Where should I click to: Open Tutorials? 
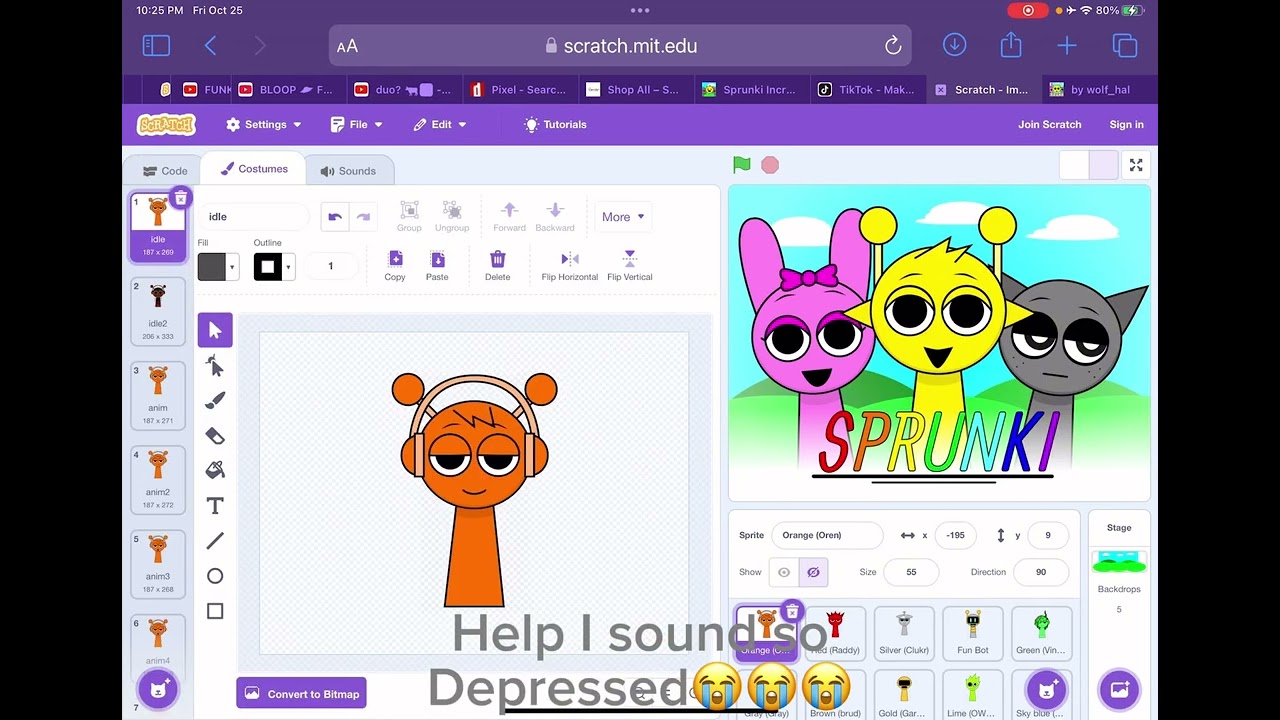(x=555, y=124)
